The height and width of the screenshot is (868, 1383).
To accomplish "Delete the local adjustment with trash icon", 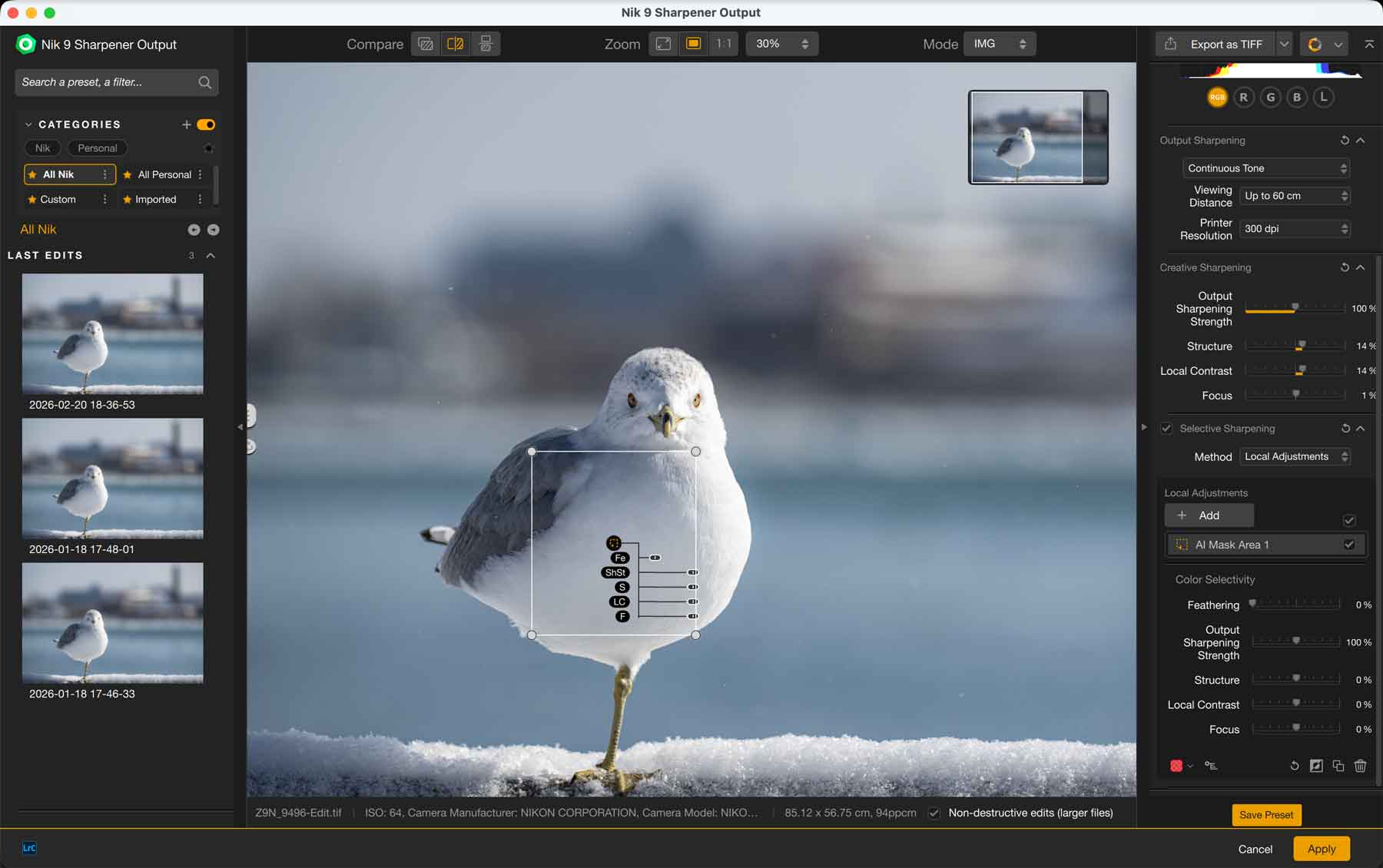I will pos(1360,766).
